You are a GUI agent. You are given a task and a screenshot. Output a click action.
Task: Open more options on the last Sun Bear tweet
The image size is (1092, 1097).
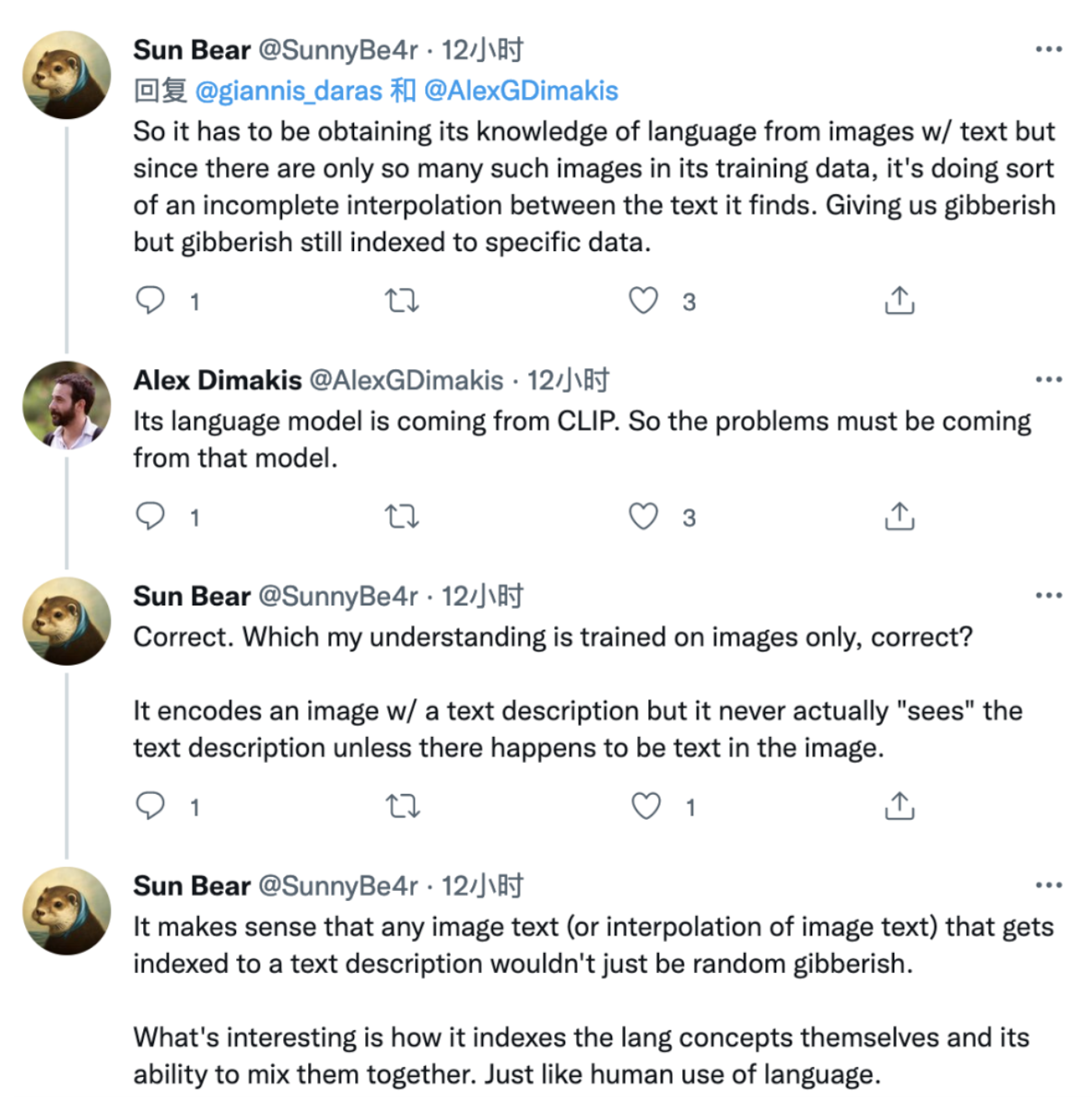[x=1048, y=885]
